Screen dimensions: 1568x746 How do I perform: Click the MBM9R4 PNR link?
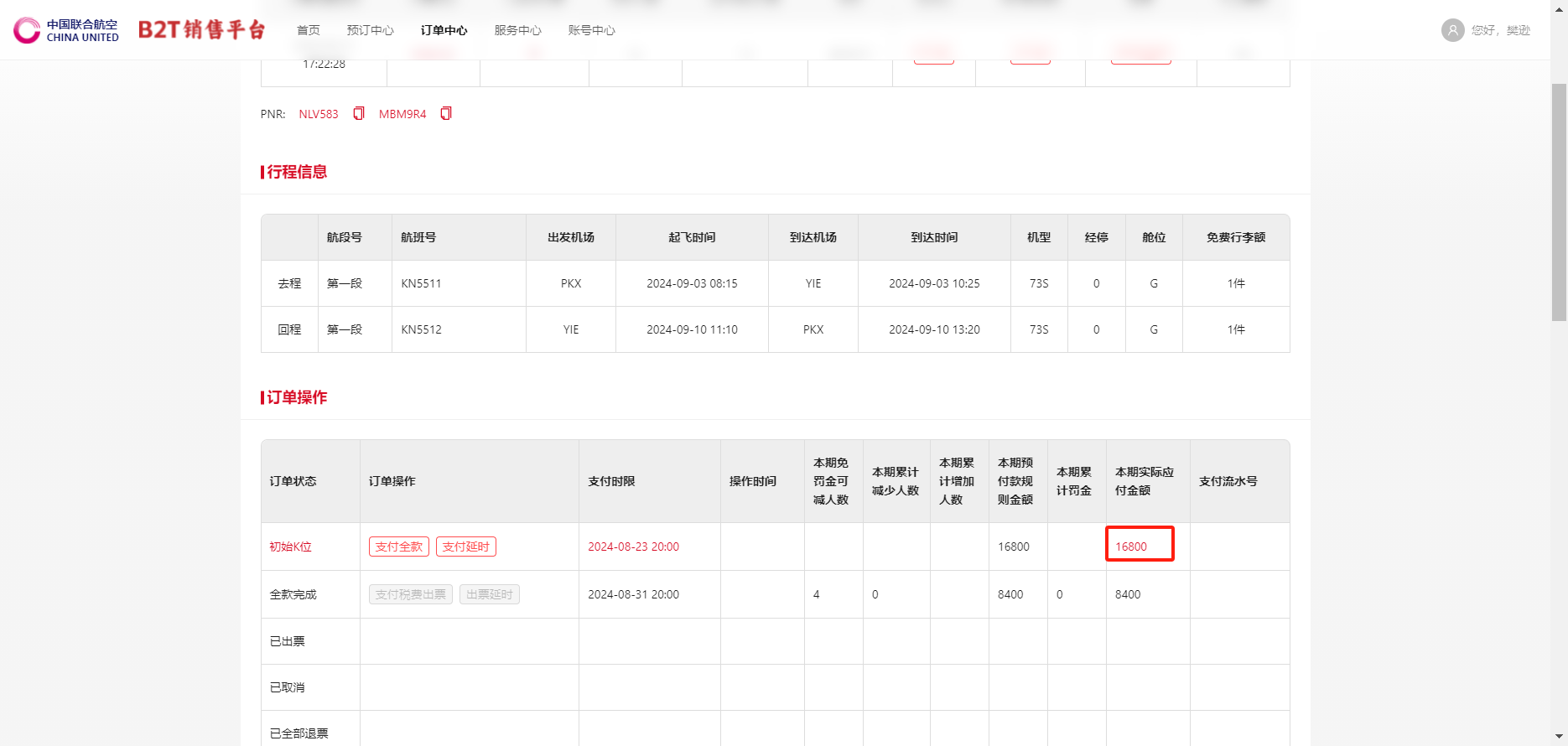tap(402, 114)
